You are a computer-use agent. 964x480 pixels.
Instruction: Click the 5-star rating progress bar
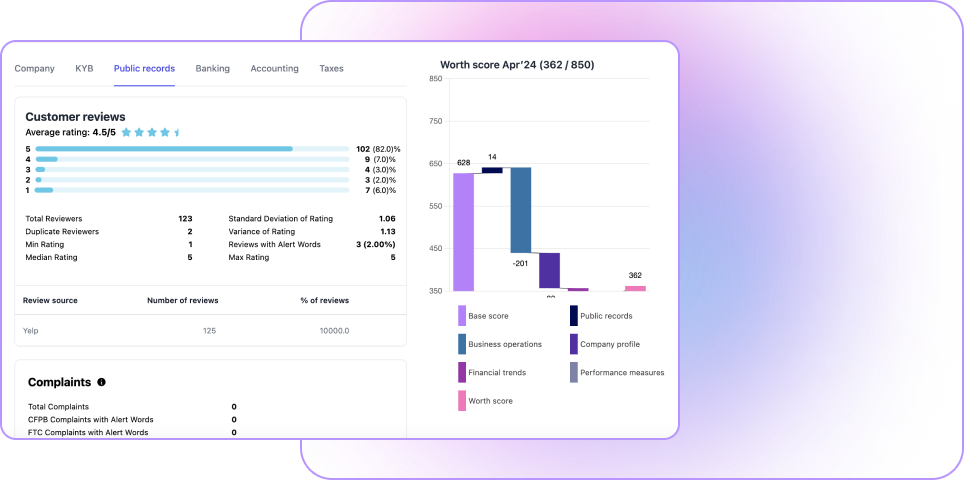192,149
